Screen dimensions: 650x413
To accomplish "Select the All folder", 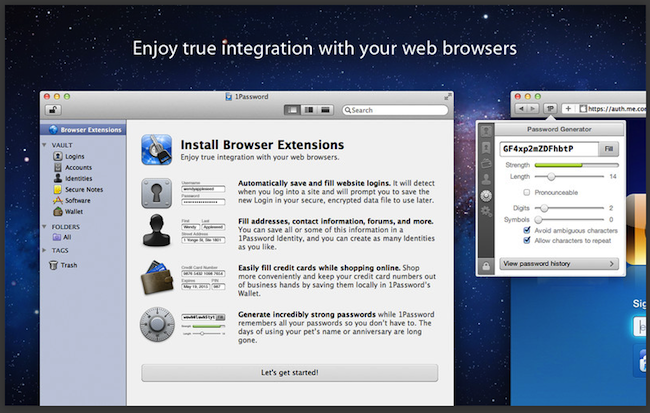I will [62, 237].
